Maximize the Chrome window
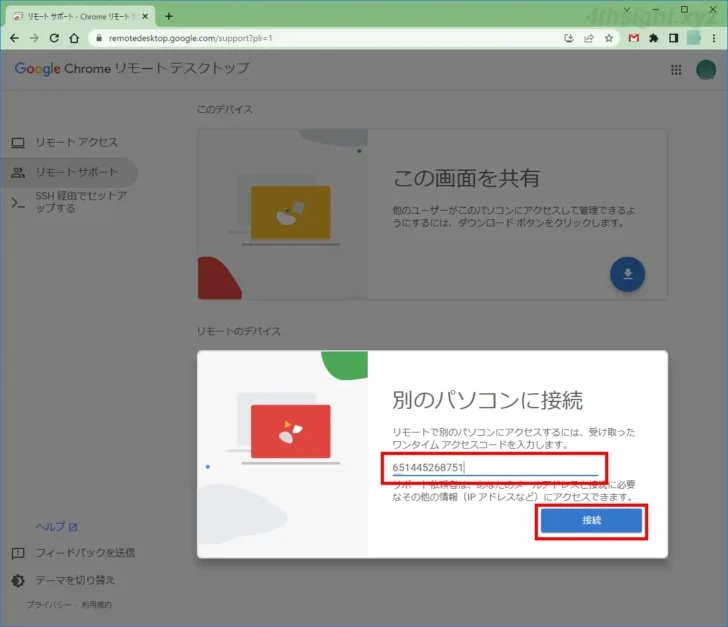This screenshot has width=728, height=627. pyautogui.click(x=684, y=9)
